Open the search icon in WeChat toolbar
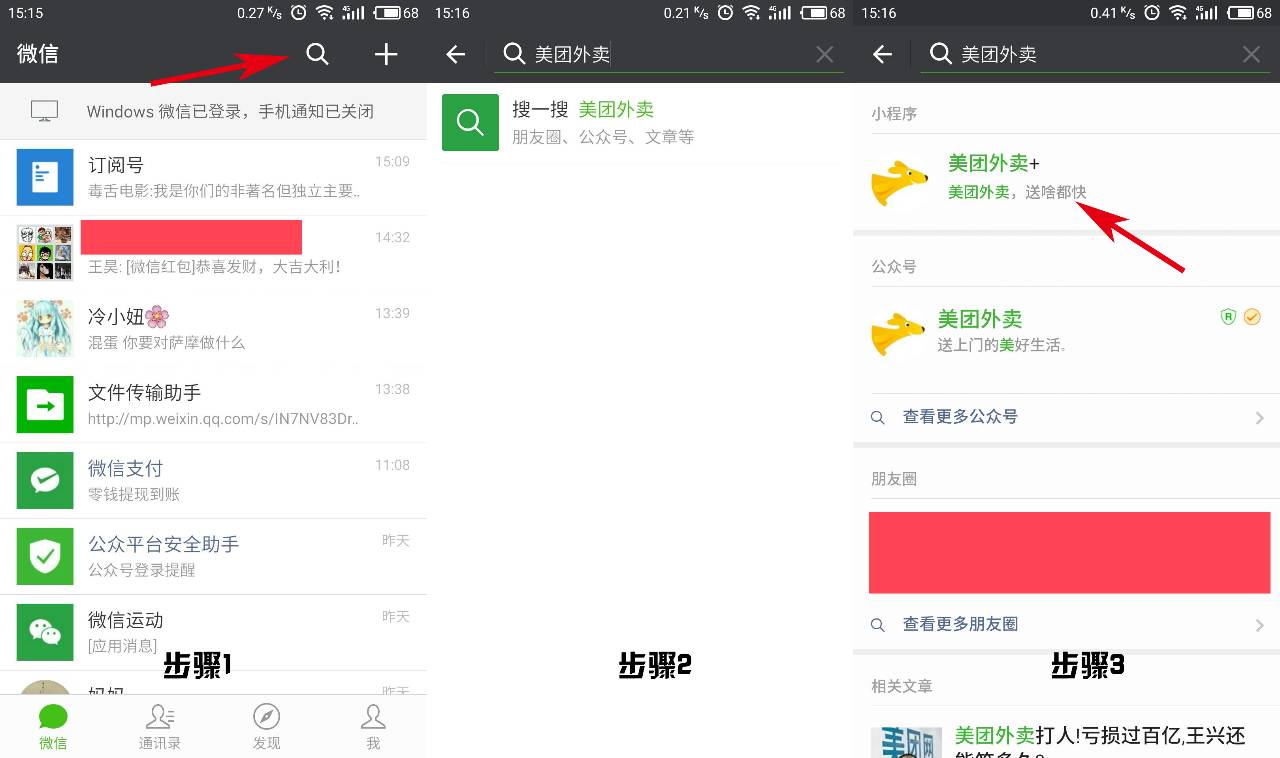Viewport: 1280px width, 758px height. [x=317, y=54]
